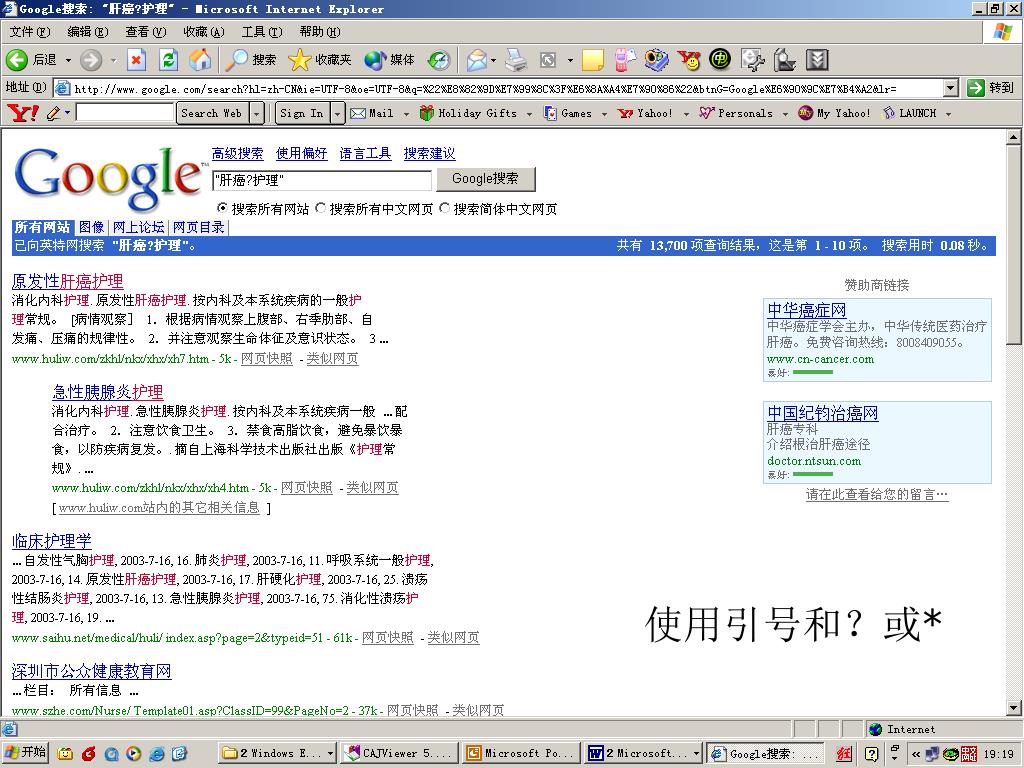Expand the Yahoo toolbar overflow arrow after LAUNCH

948,114
